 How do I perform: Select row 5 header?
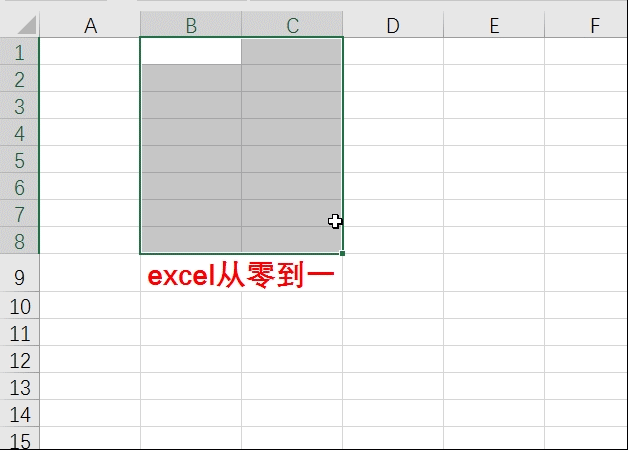click(19, 159)
